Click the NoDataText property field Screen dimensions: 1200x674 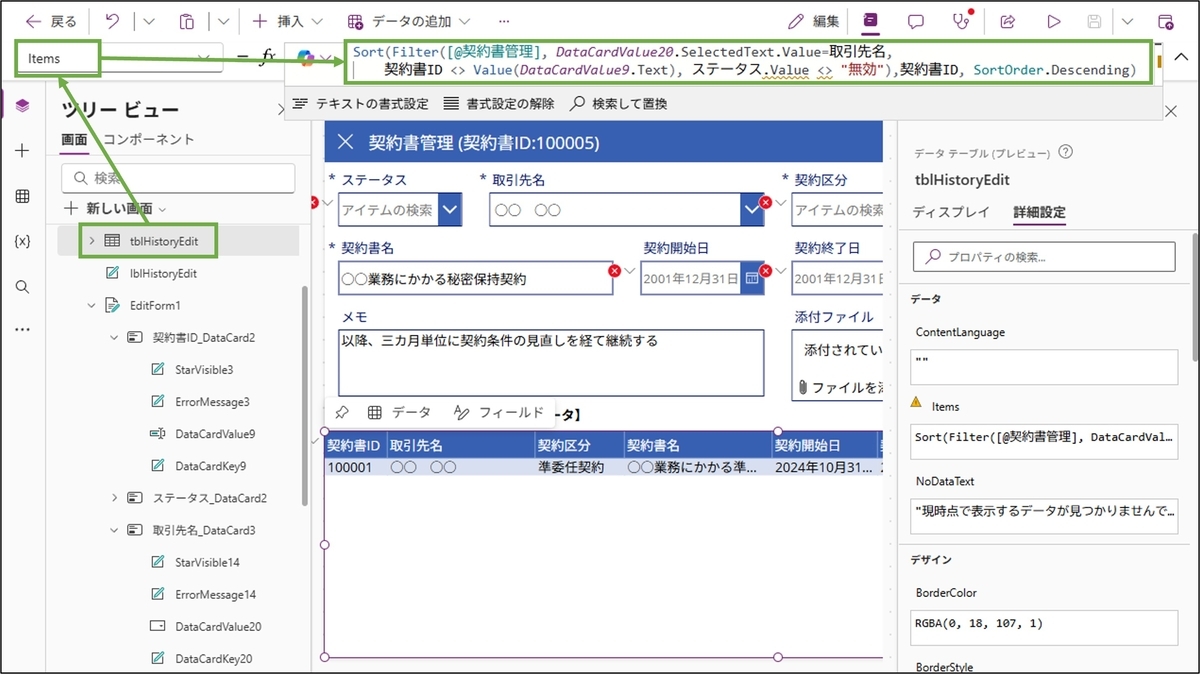click(x=1044, y=515)
